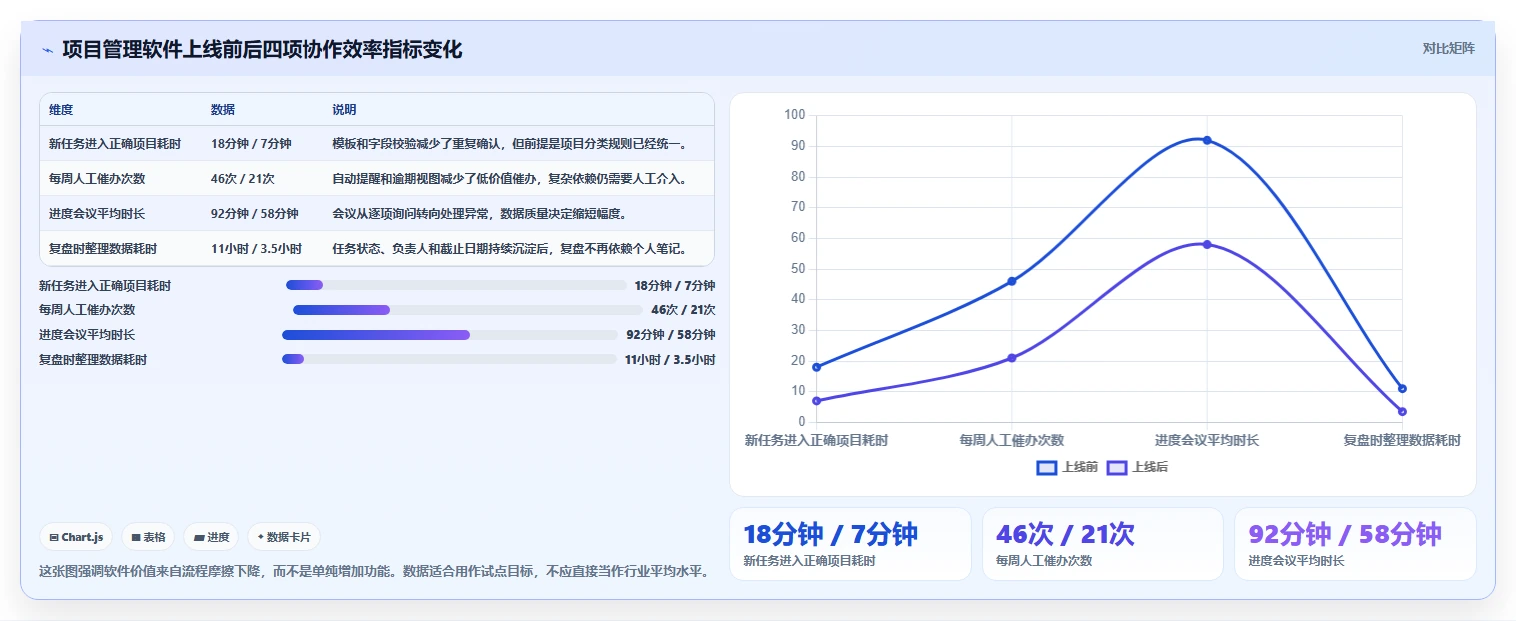
Task: Click the description starting 会议从逐项询问
Action: pos(480,214)
